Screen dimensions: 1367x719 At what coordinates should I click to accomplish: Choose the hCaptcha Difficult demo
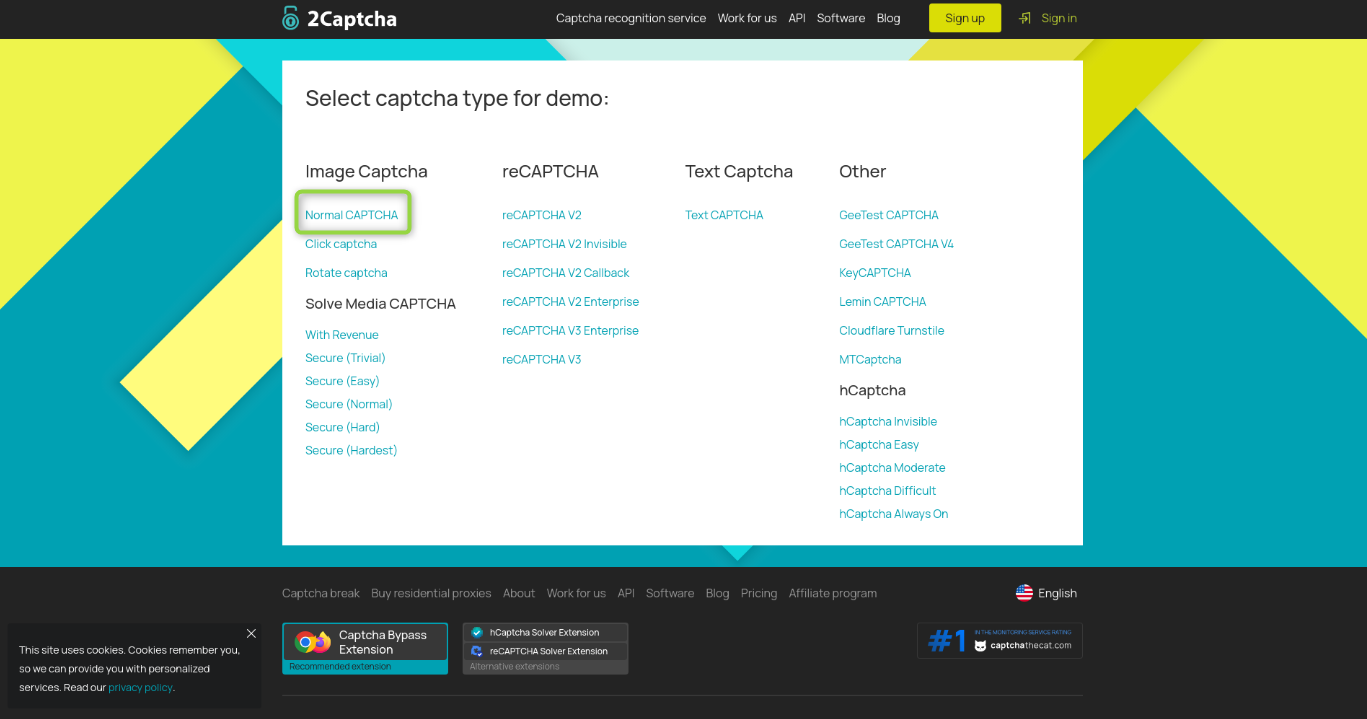[x=887, y=491]
